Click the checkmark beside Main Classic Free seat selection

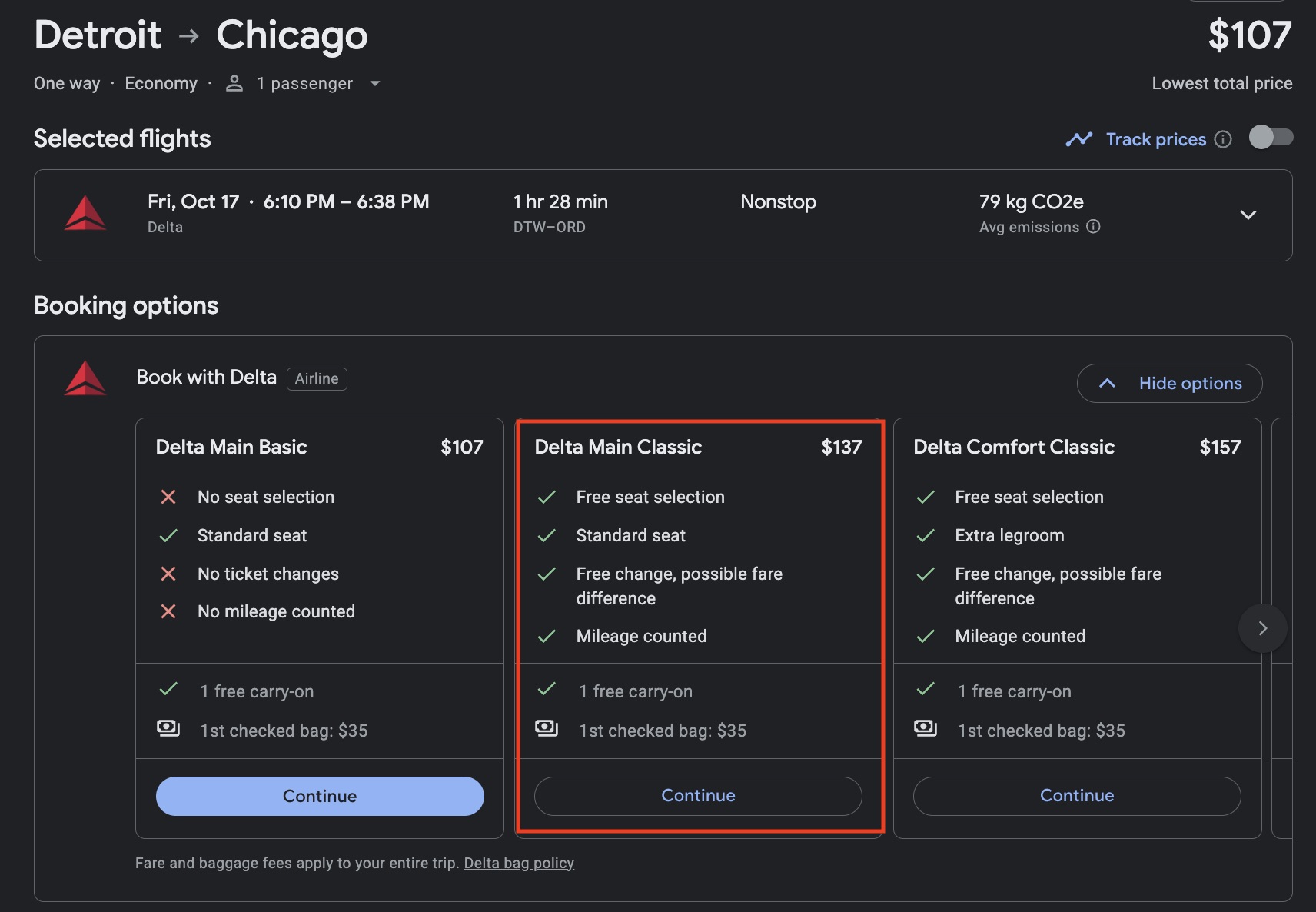[547, 497]
